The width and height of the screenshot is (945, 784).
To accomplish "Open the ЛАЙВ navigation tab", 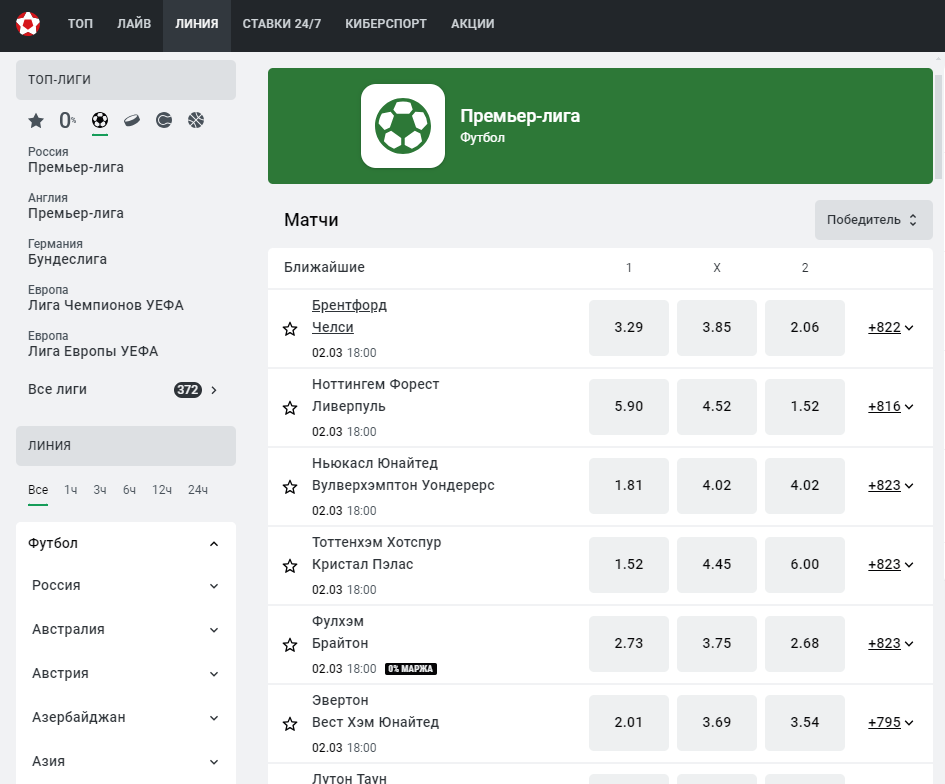I will 134,24.
